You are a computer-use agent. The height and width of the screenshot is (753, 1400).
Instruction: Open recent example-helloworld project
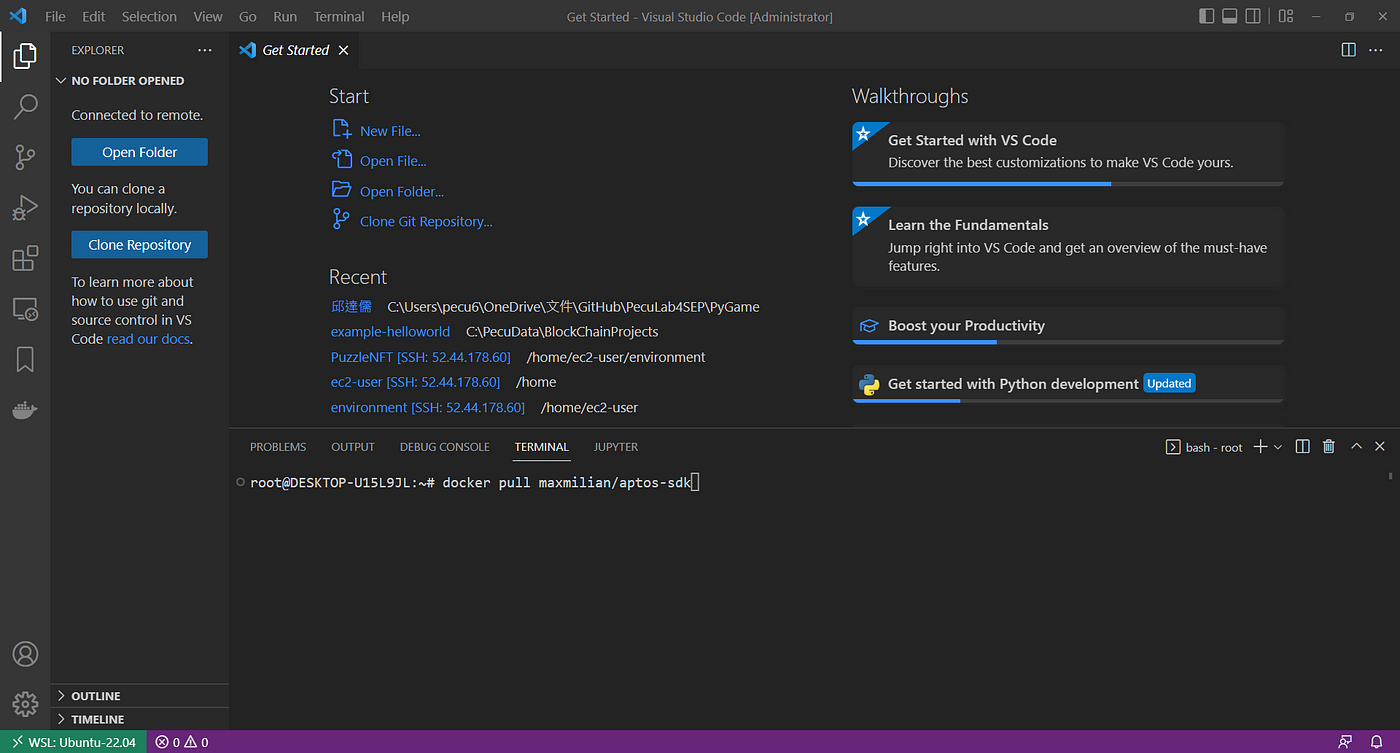tap(390, 332)
